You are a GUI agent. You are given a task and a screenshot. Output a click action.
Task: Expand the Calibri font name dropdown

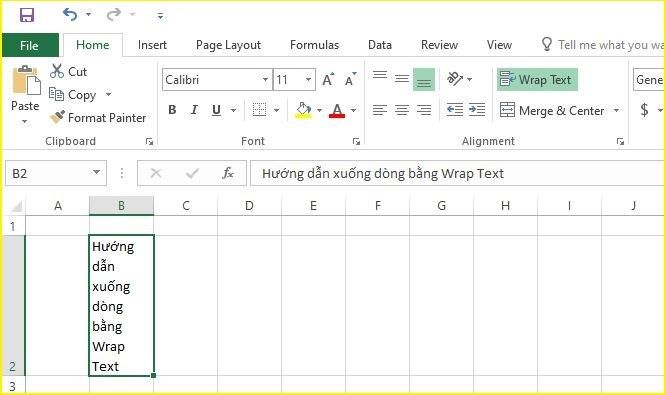coord(265,79)
